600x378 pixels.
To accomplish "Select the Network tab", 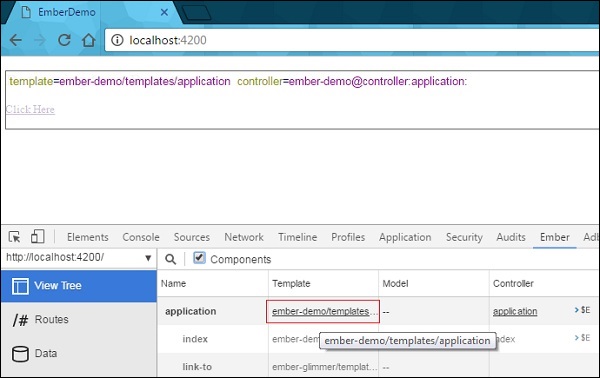I will point(244,237).
